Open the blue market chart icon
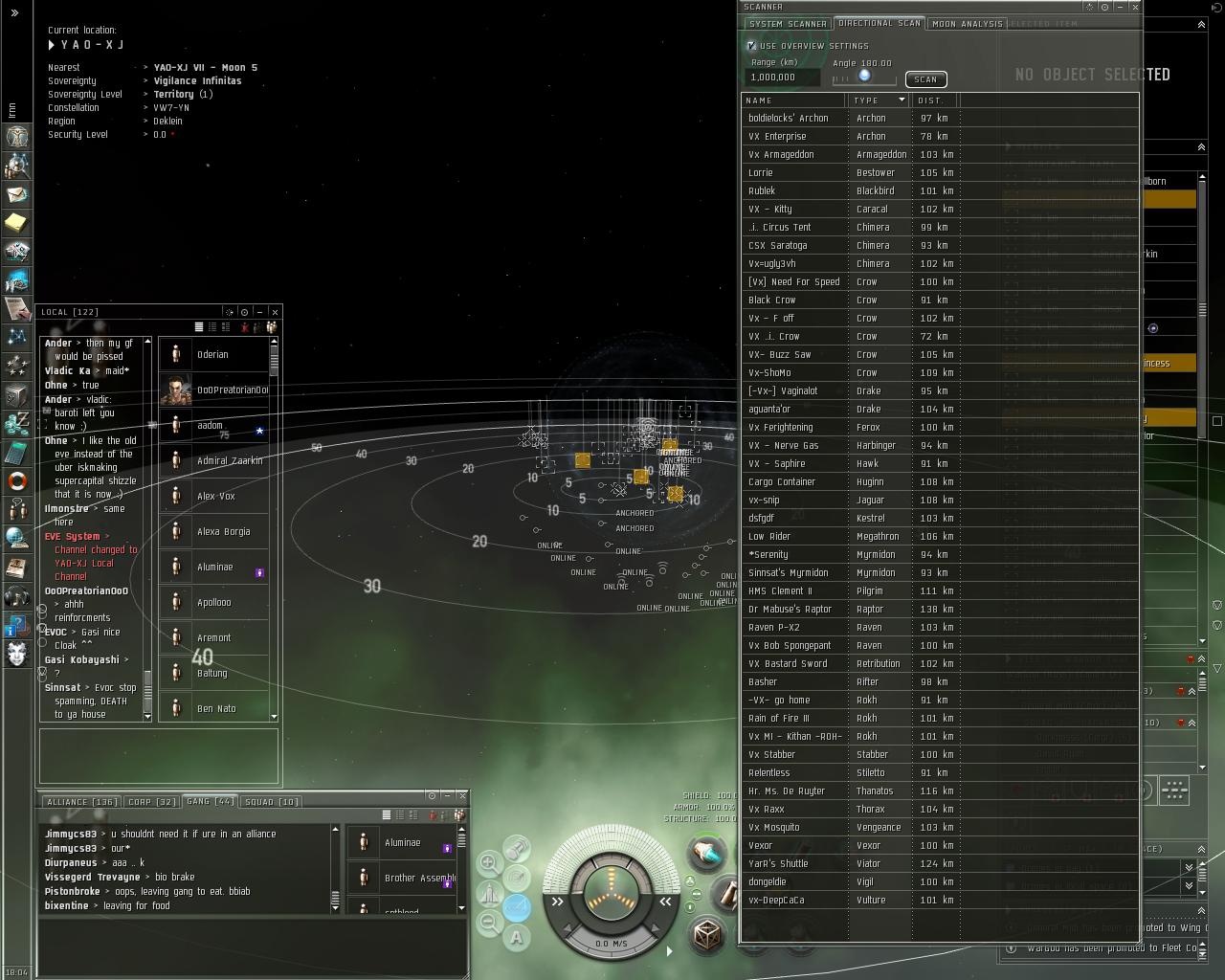The width and height of the screenshot is (1225, 980). [x=17, y=280]
